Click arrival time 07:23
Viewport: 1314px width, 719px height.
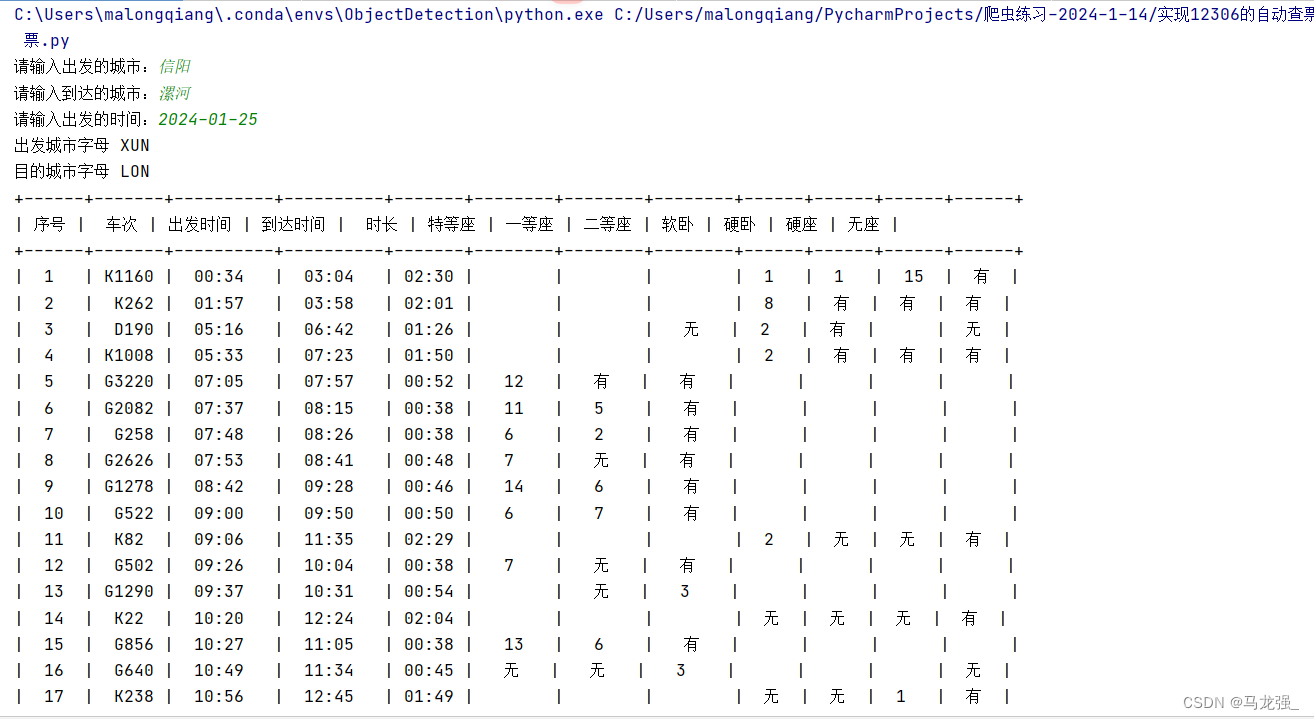tap(329, 355)
